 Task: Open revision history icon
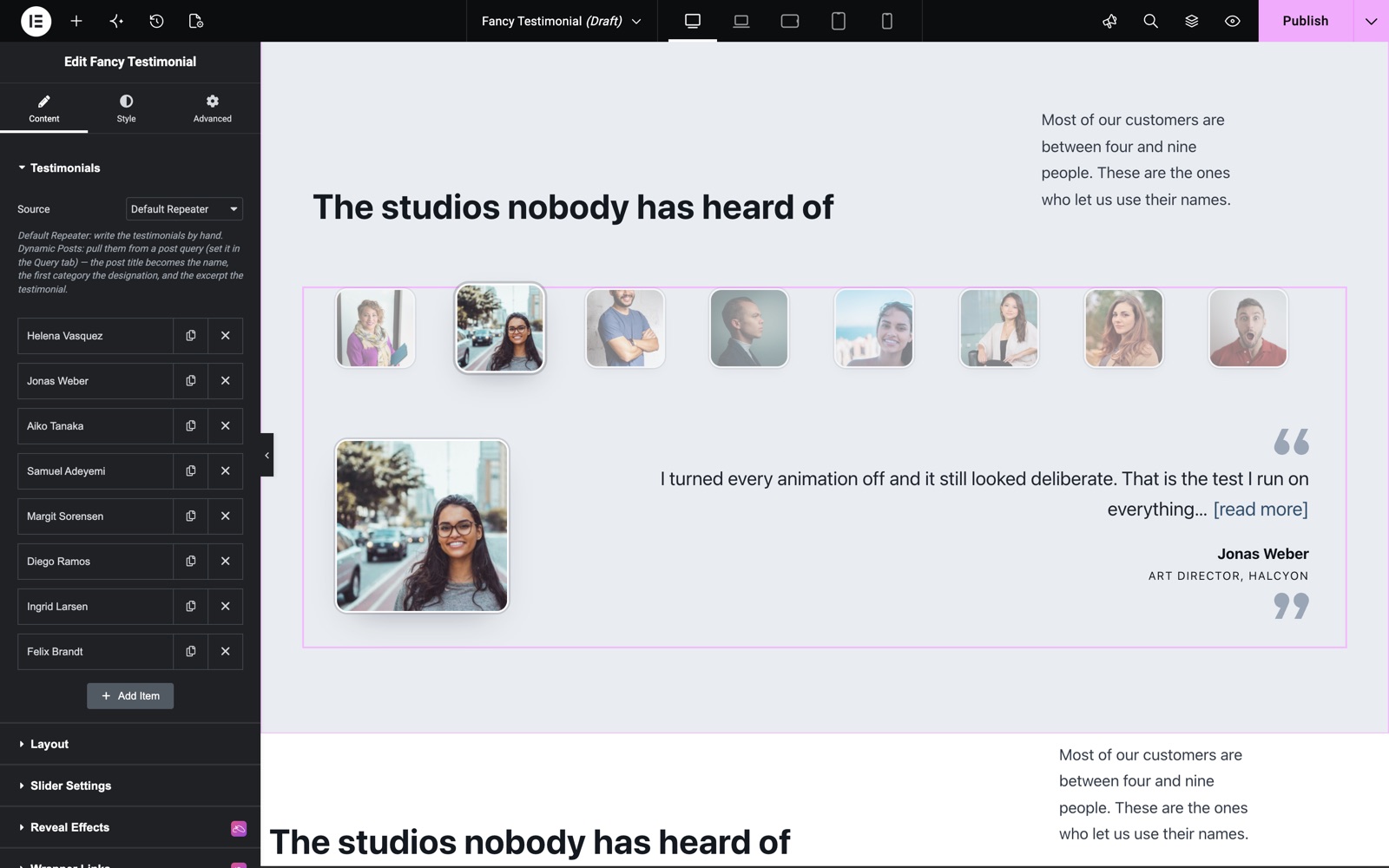[x=156, y=21]
